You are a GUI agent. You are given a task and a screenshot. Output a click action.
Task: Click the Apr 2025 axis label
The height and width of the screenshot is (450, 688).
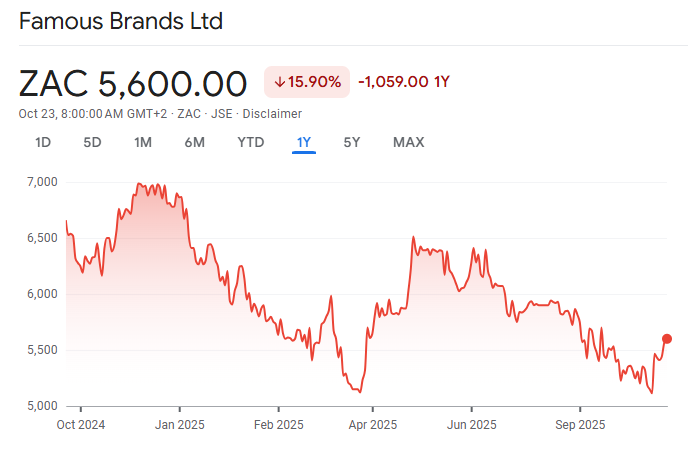371,424
